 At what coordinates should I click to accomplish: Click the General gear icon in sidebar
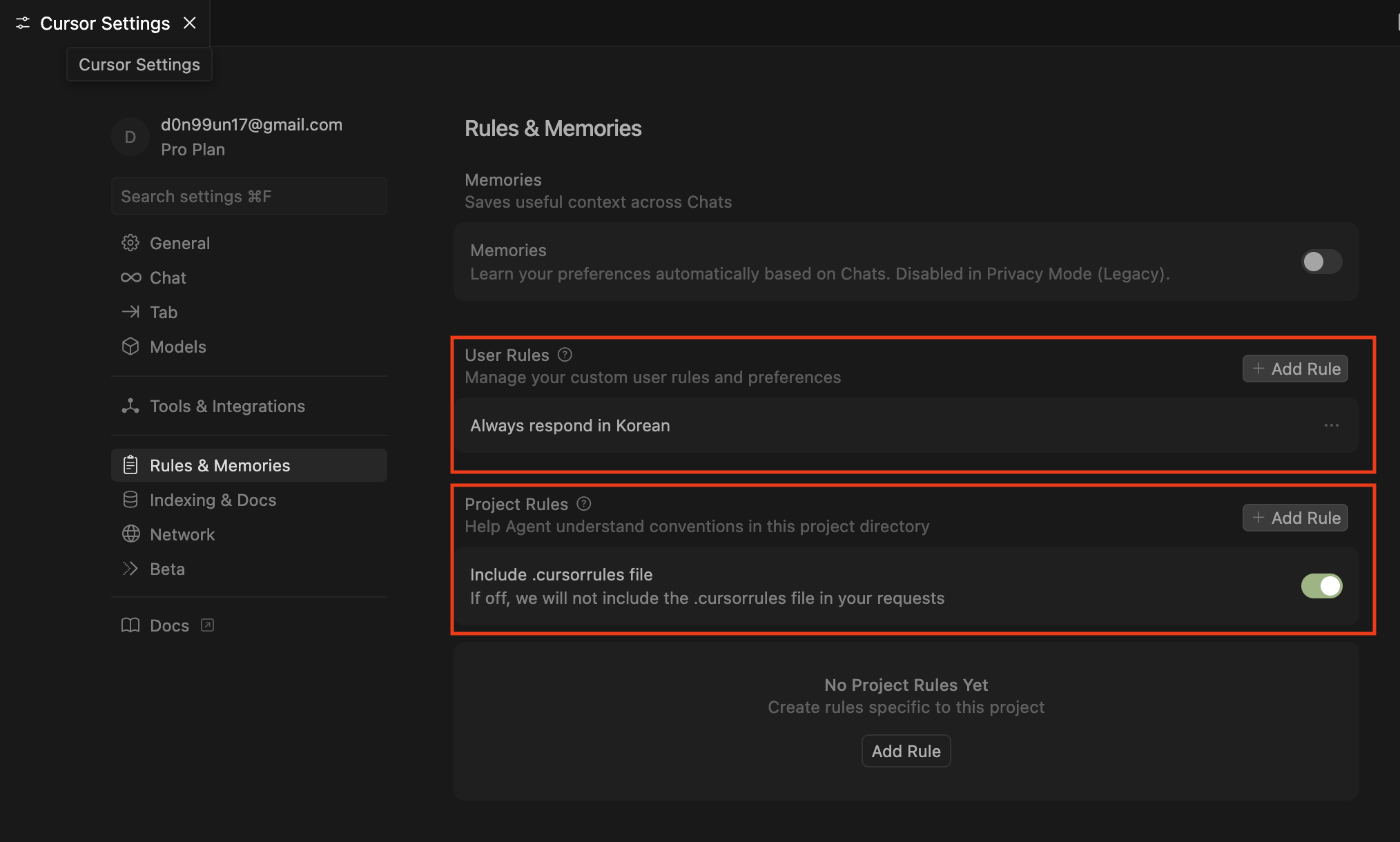(x=130, y=243)
